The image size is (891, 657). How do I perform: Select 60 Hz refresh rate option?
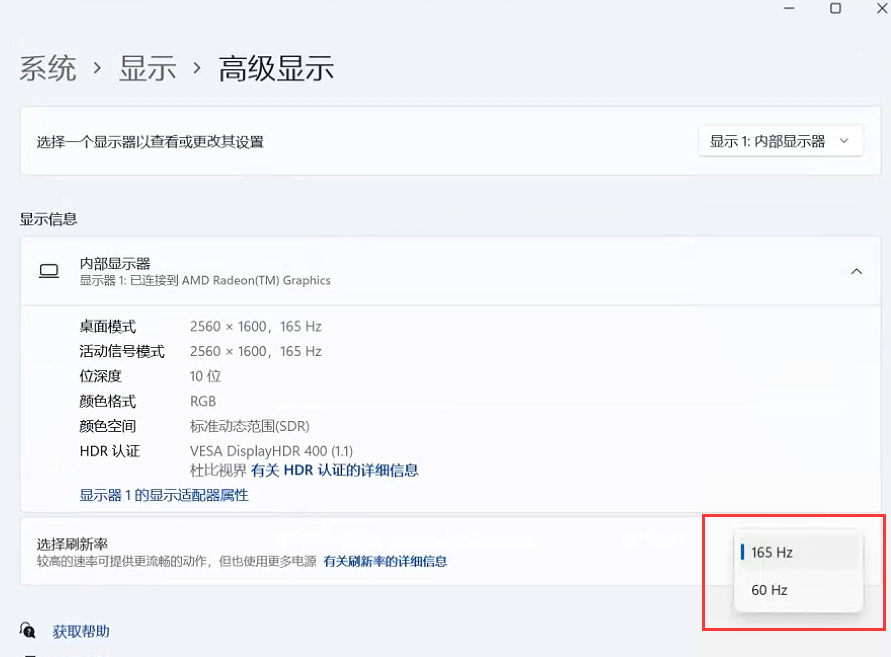pyautogui.click(x=799, y=590)
